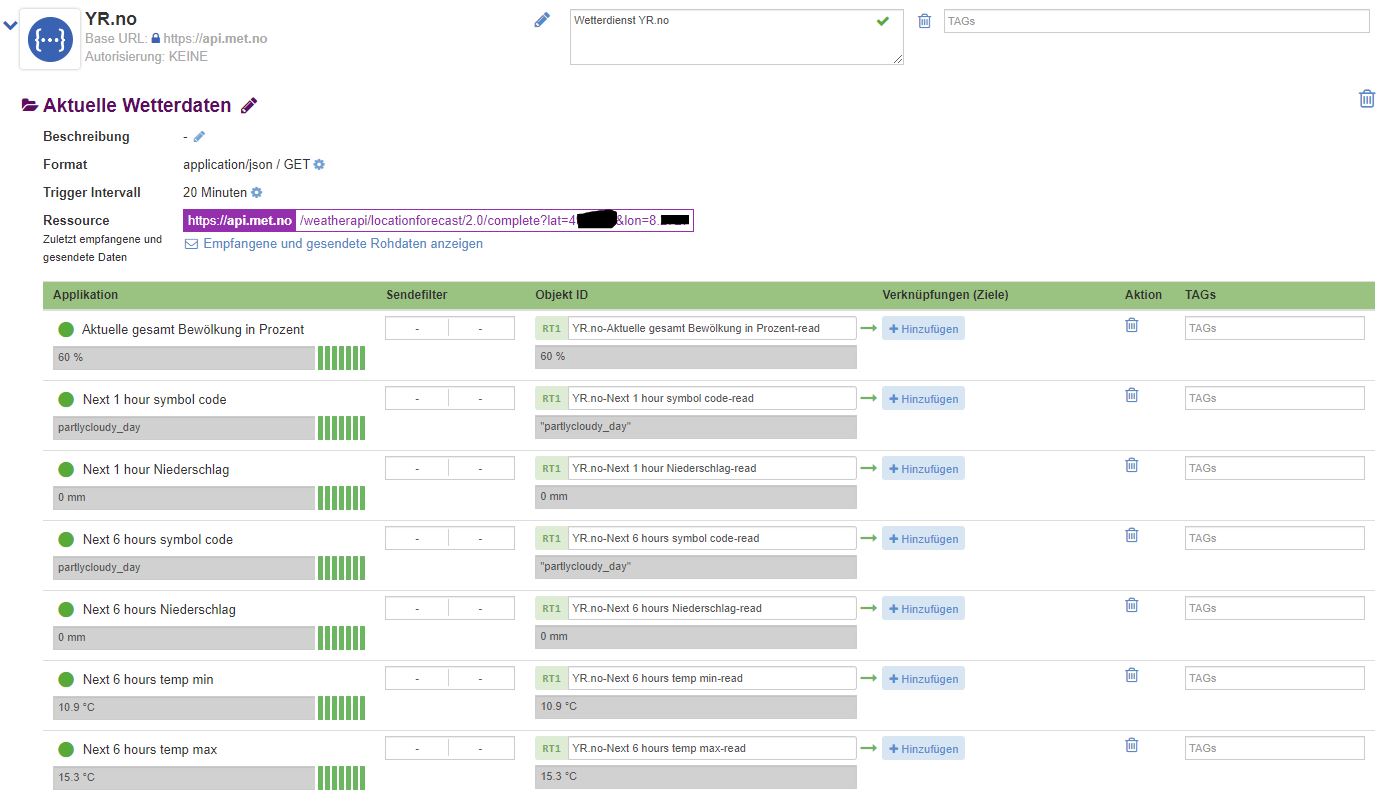Delete the Next 6 hours temp min row

tap(1132, 675)
